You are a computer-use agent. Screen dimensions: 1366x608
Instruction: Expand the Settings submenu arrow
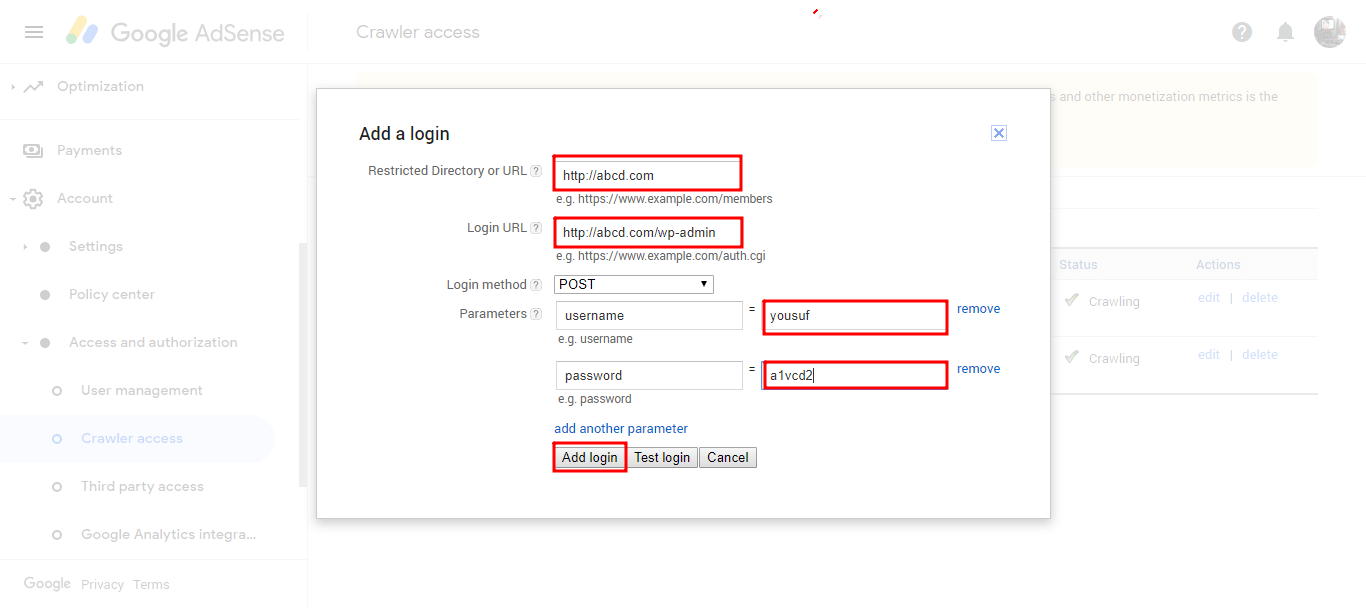tap(25, 247)
